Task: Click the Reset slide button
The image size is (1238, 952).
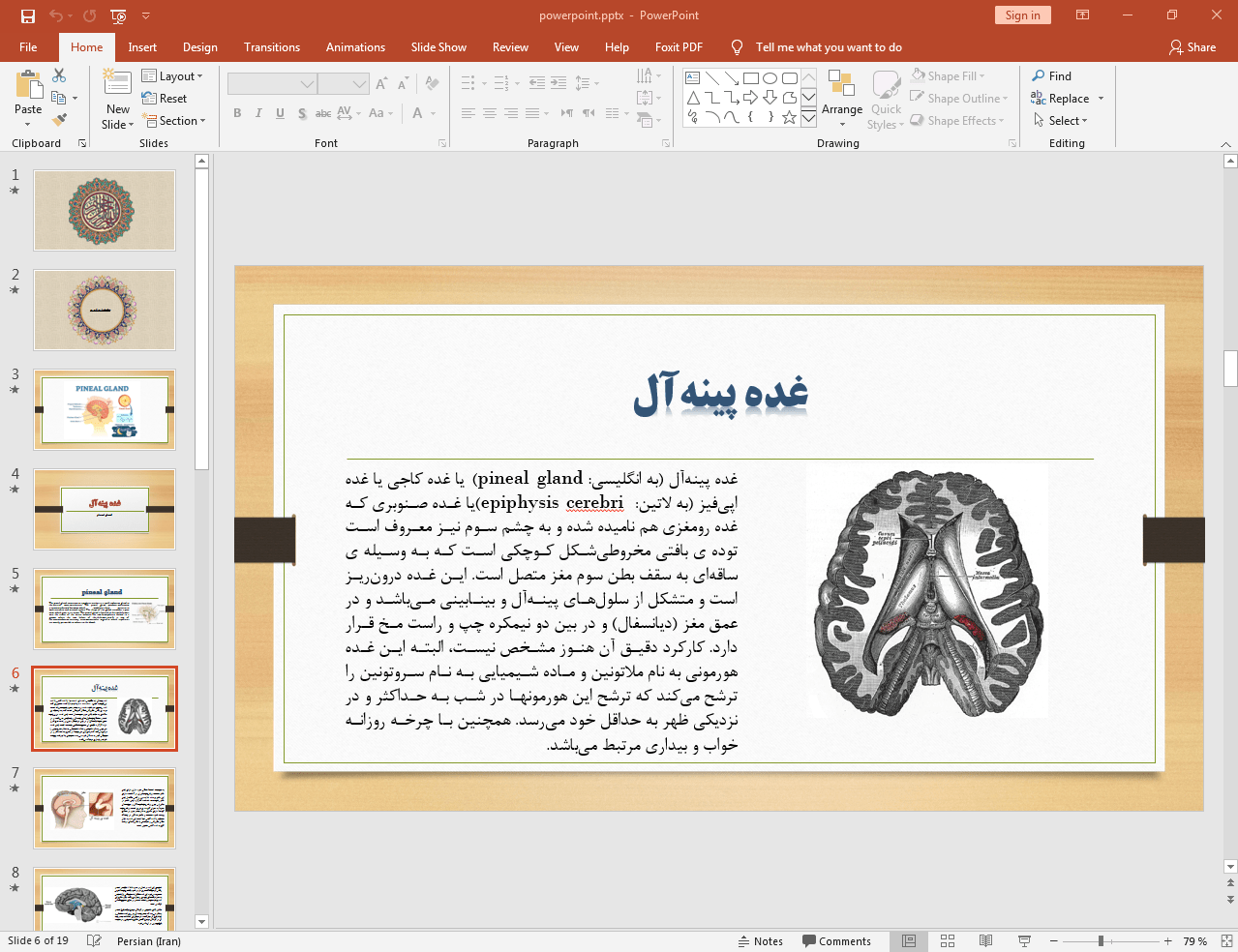Action: [165, 99]
